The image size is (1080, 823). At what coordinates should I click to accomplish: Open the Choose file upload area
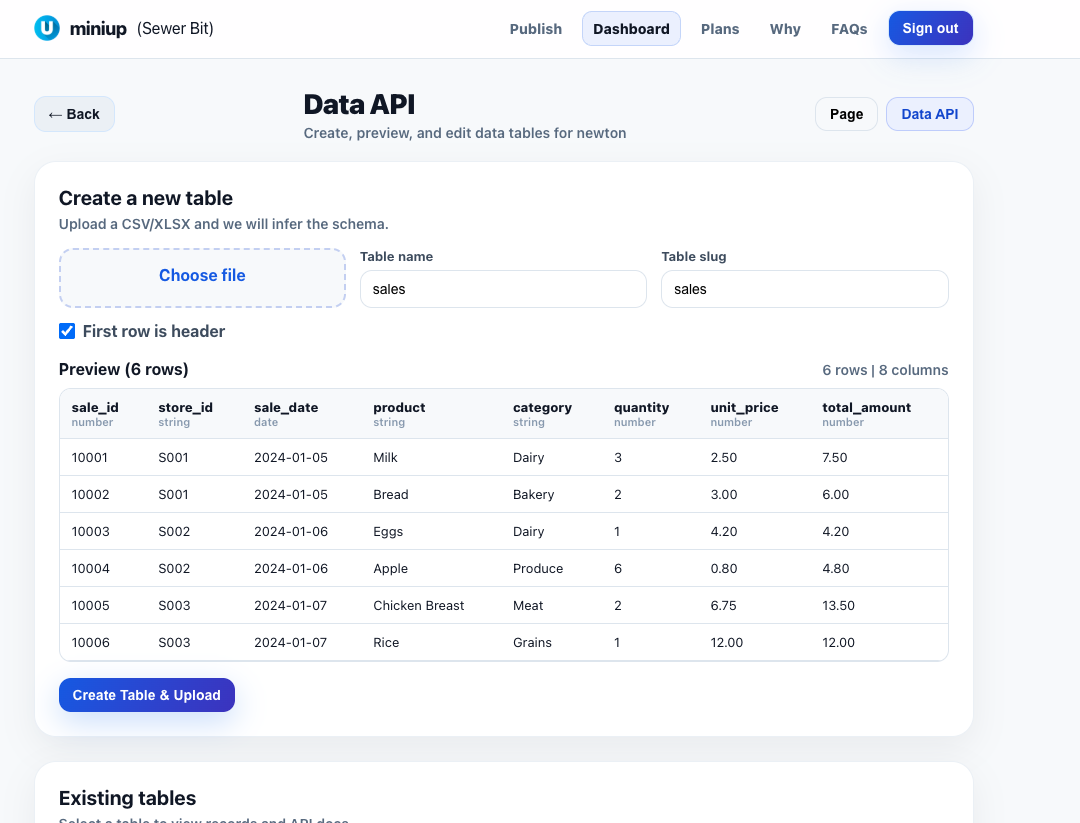(x=202, y=275)
